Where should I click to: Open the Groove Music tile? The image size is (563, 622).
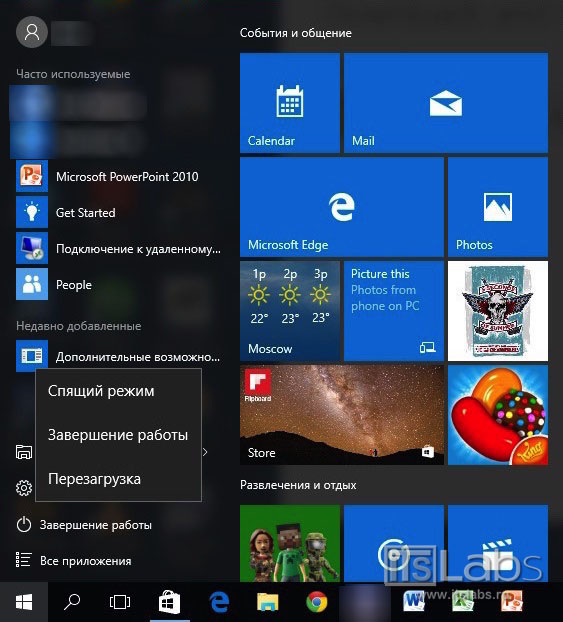[x=394, y=543]
